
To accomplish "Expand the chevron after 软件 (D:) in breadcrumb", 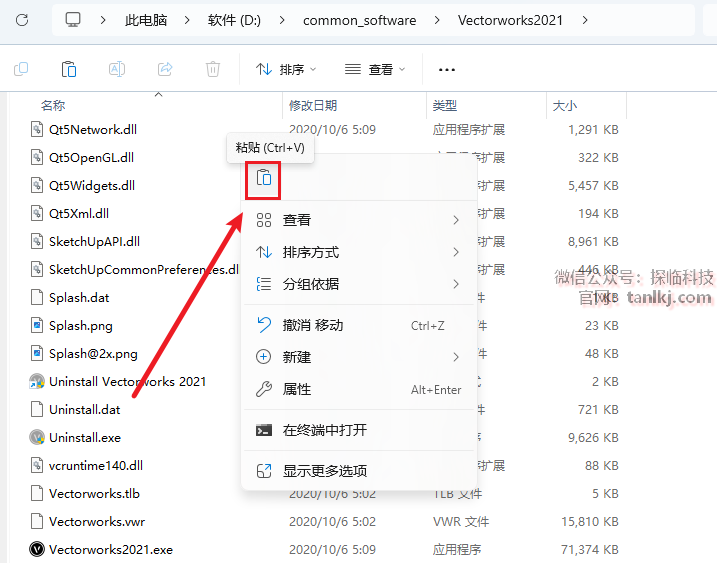I will 282,20.
